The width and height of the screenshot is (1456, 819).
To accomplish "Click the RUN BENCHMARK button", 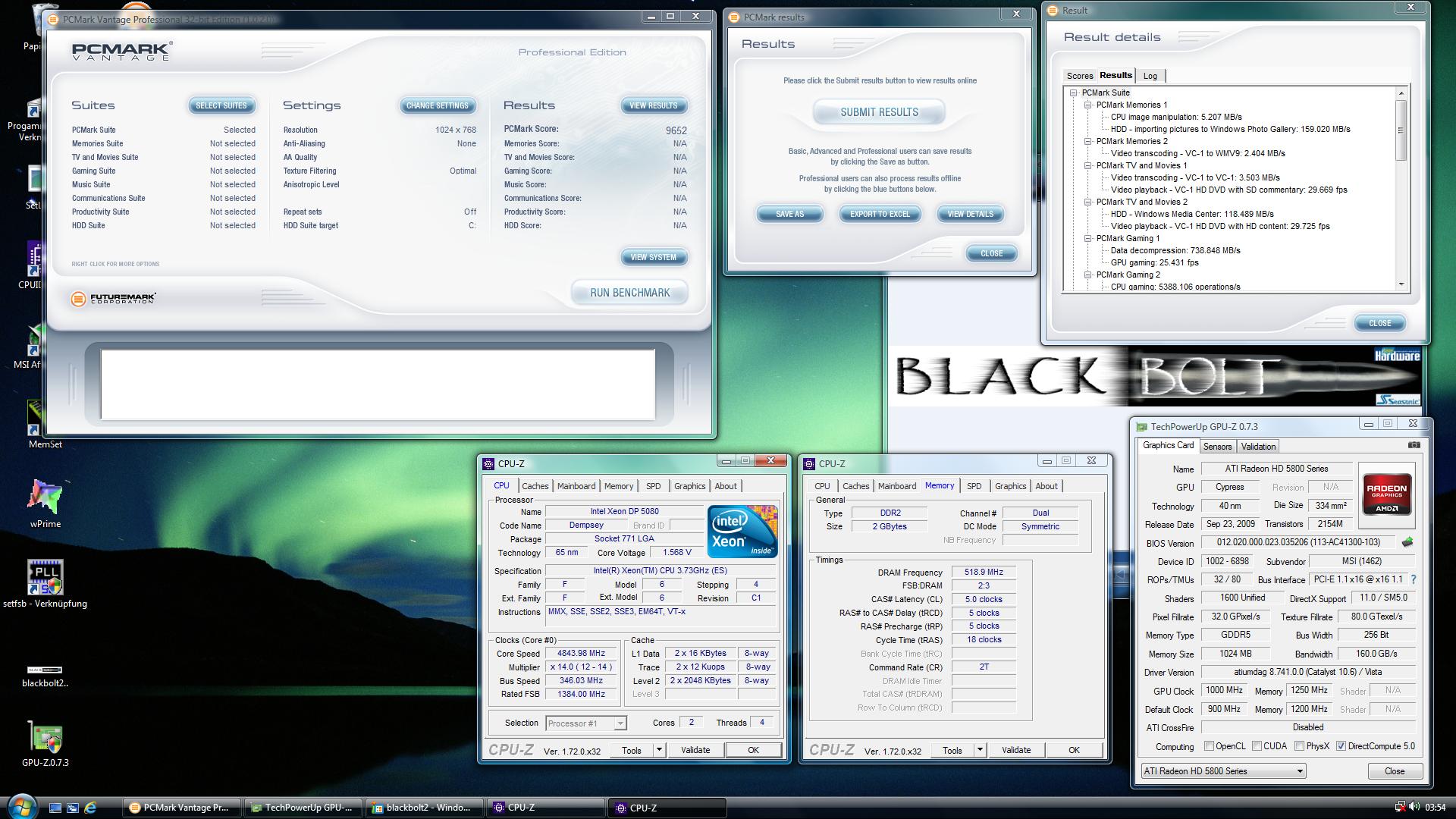I will 629,293.
